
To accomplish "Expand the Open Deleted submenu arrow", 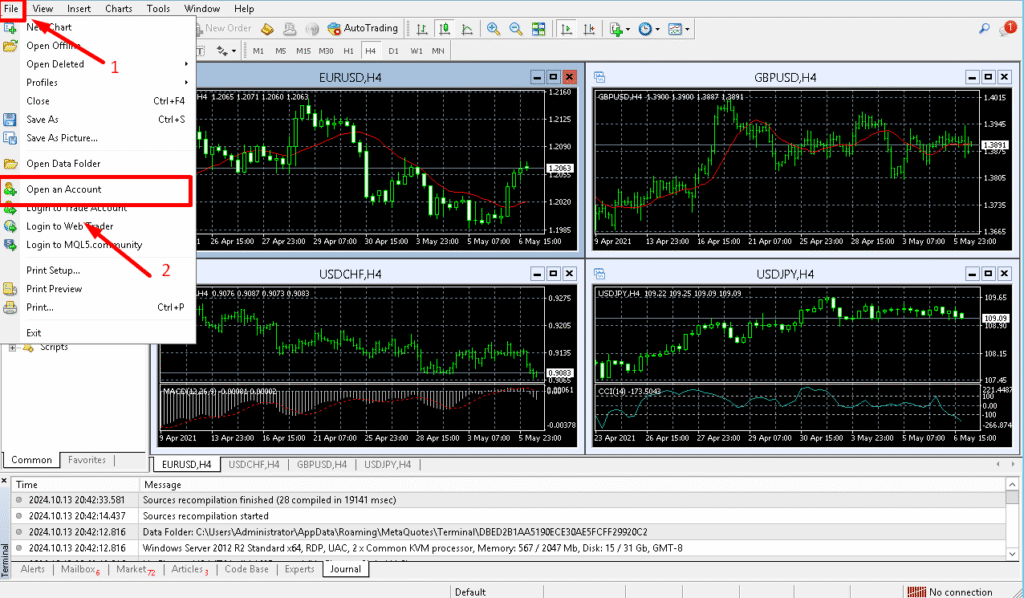I will (x=186, y=64).
